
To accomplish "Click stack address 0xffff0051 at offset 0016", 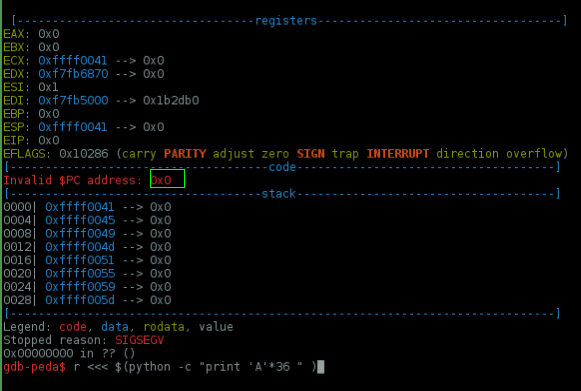I will 80,260.
